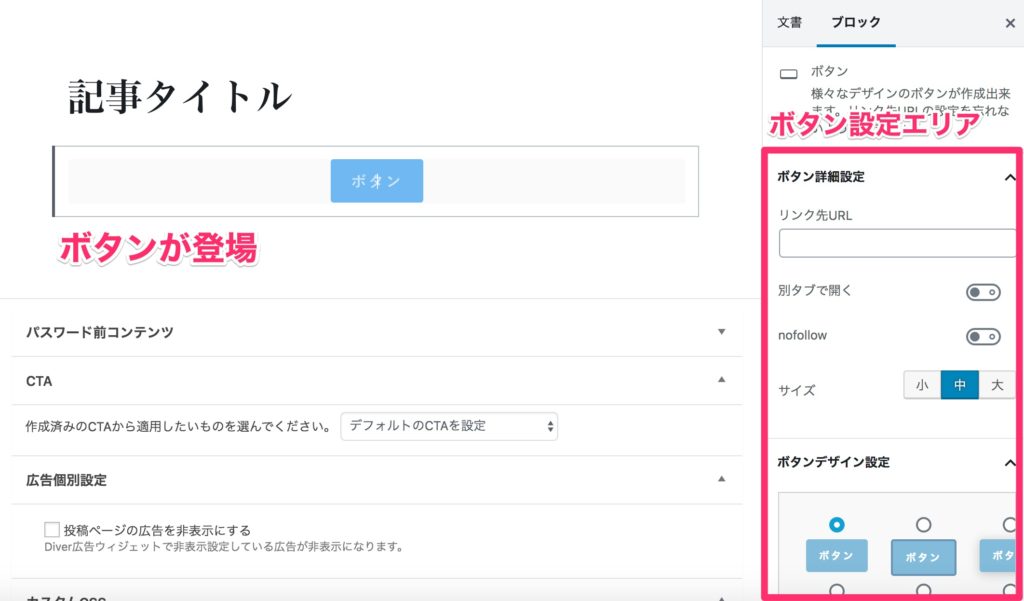This screenshot has height=601, width=1024.
Task: Collapse the ボタン詳細設定 section chevron
Action: click(1009, 177)
